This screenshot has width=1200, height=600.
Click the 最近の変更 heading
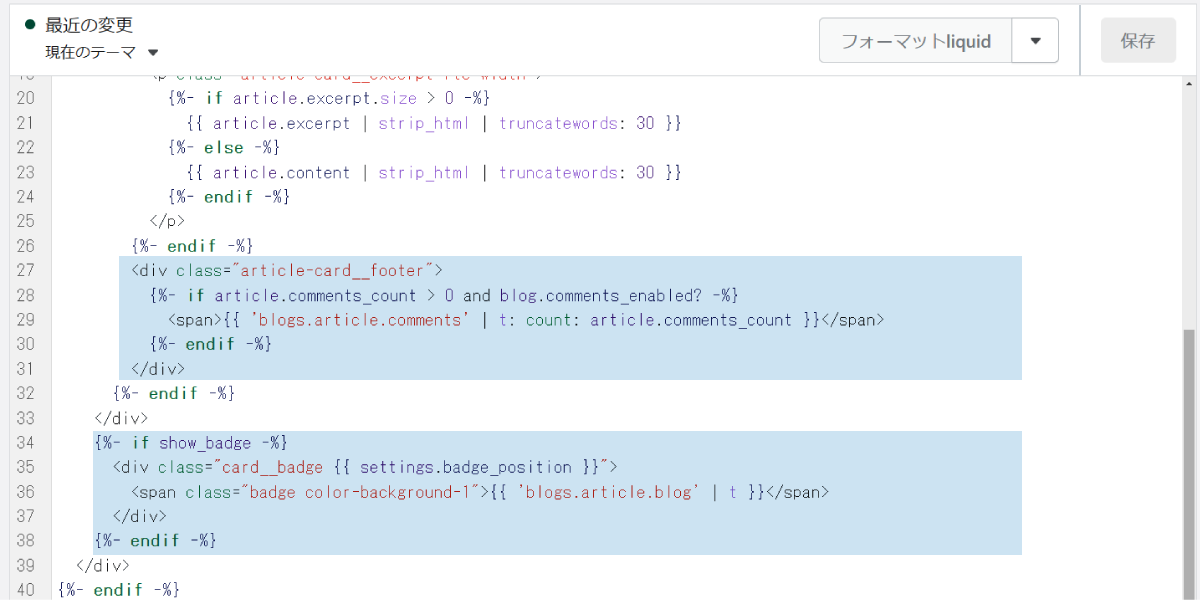[89, 25]
